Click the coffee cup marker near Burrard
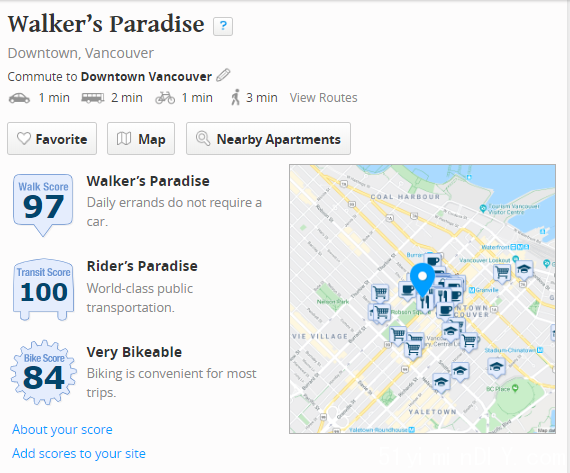The width and height of the screenshot is (570, 473). click(x=433, y=261)
